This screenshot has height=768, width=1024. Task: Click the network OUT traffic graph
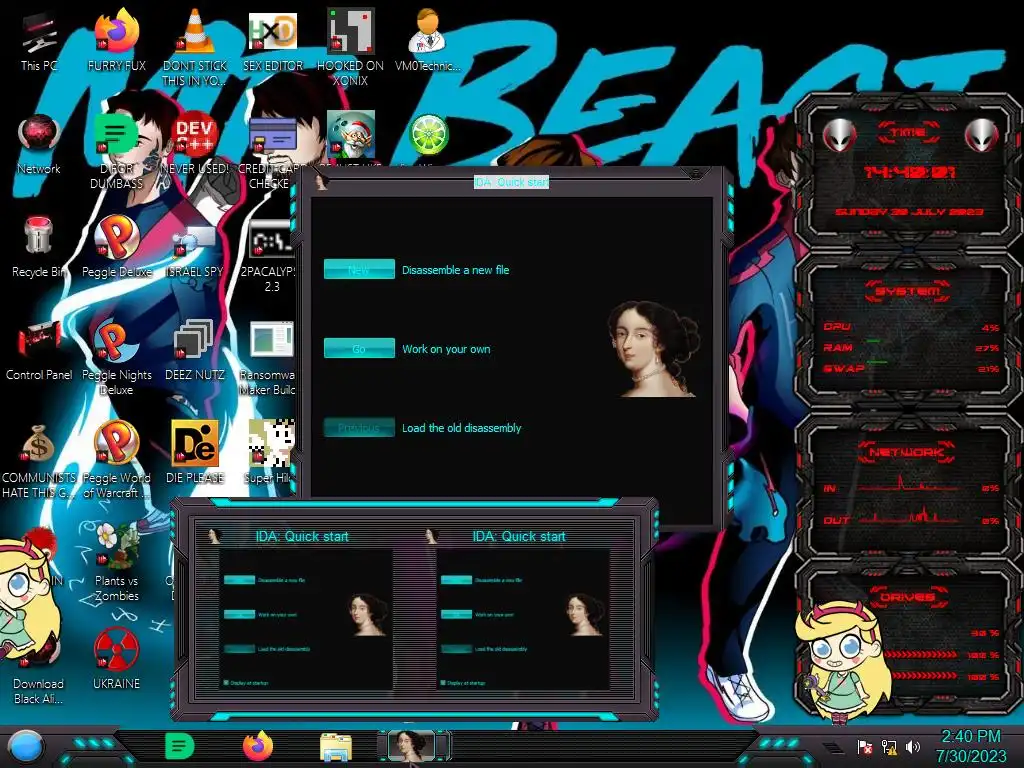[909, 516]
